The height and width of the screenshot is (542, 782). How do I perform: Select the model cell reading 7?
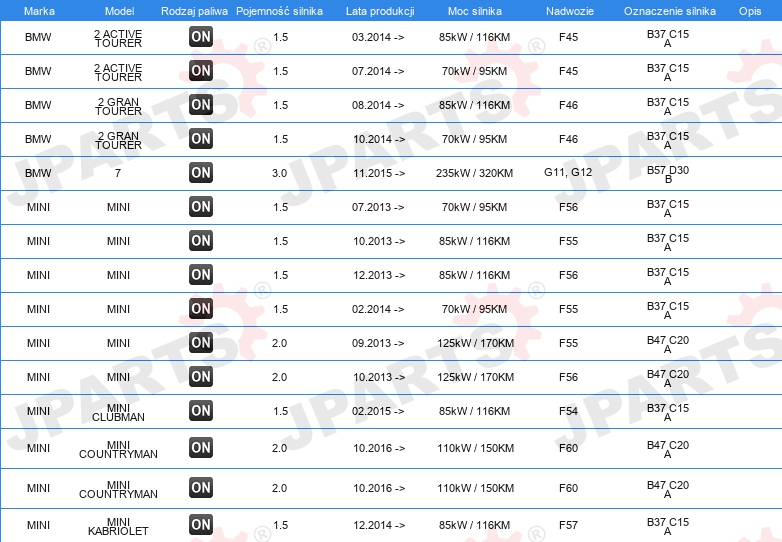coord(118,173)
